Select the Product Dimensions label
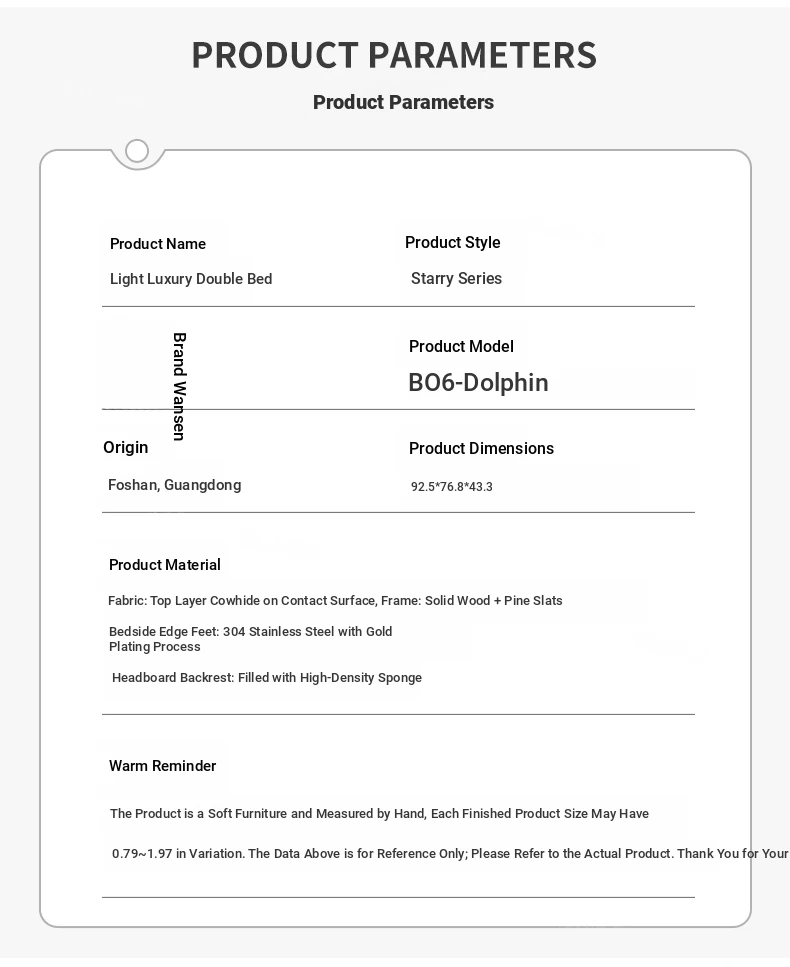The width and height of the screenshot is (790, 967). tap(482, 448)
